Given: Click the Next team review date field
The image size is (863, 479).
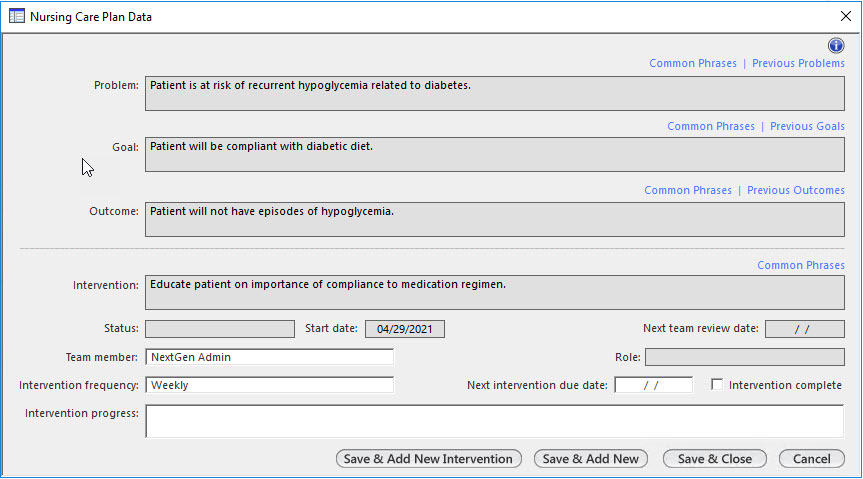Looking at the screenshot, I should pos(805,329).
